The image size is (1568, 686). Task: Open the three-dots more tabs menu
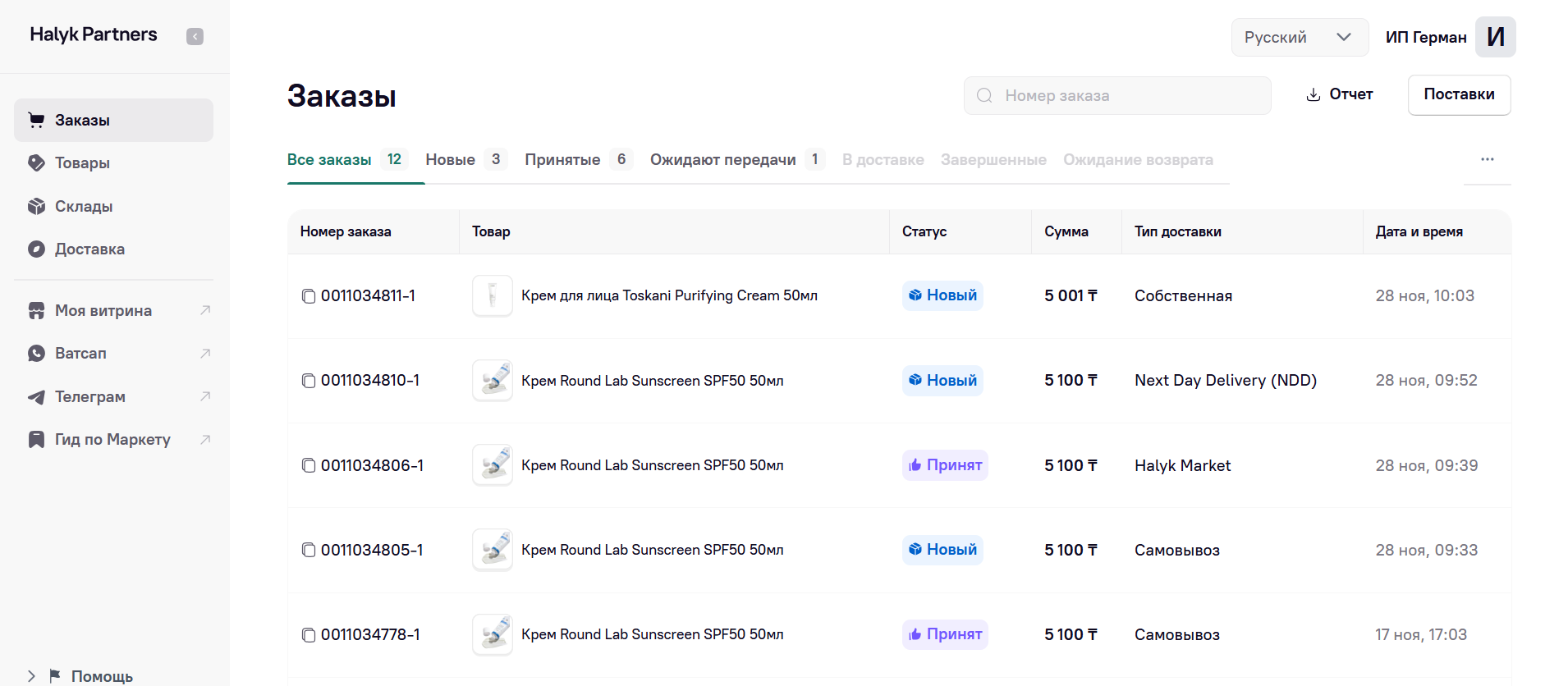point(1487,159)
